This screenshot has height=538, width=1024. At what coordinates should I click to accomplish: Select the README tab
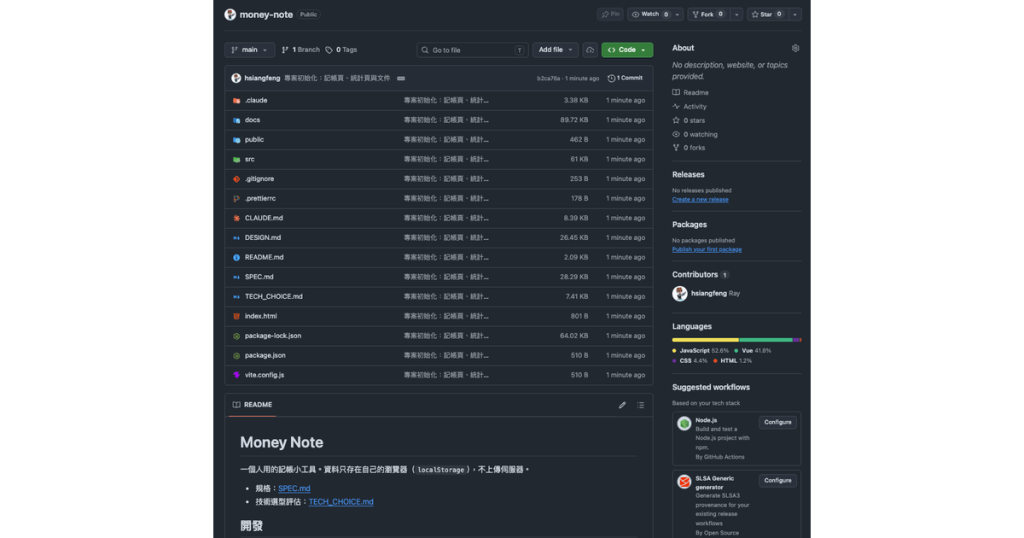pyautogui.click(x=252, y=405)
